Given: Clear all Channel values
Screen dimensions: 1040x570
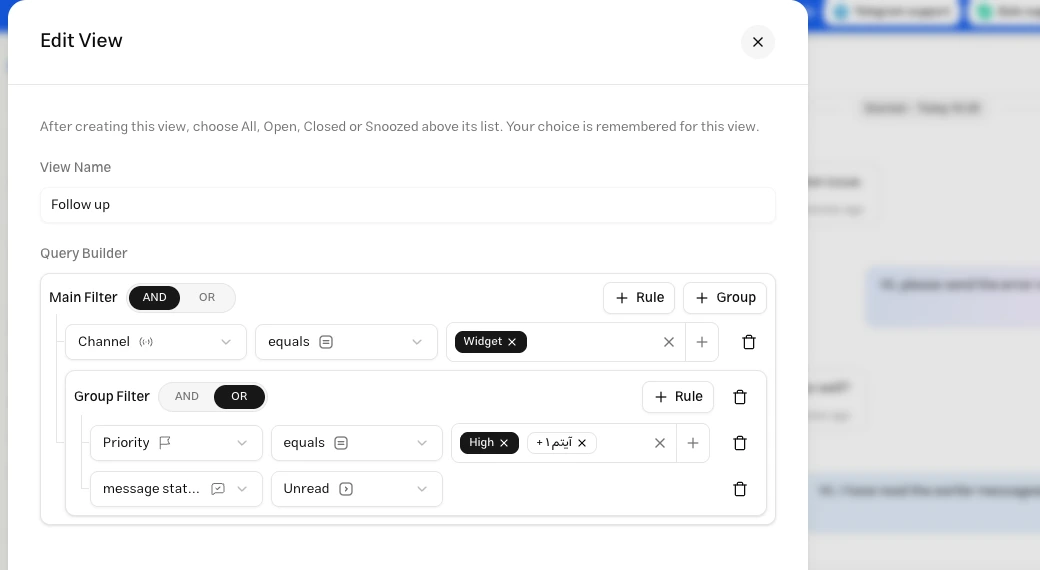Looking at the screenshot, I should (669, 342).
